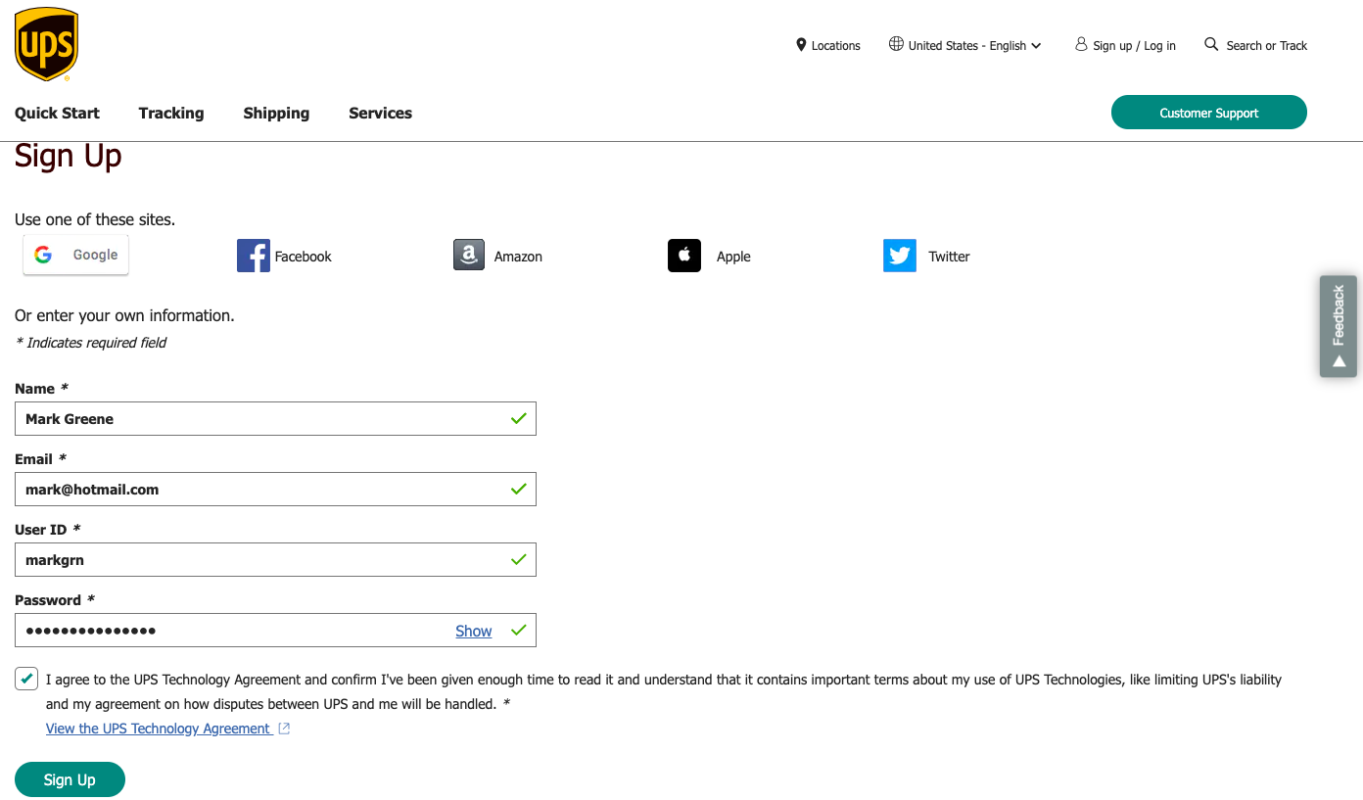Open United States - English language dropdown
The height and width of the screenshot is (800, 1363).
click(x=975, y=46)
